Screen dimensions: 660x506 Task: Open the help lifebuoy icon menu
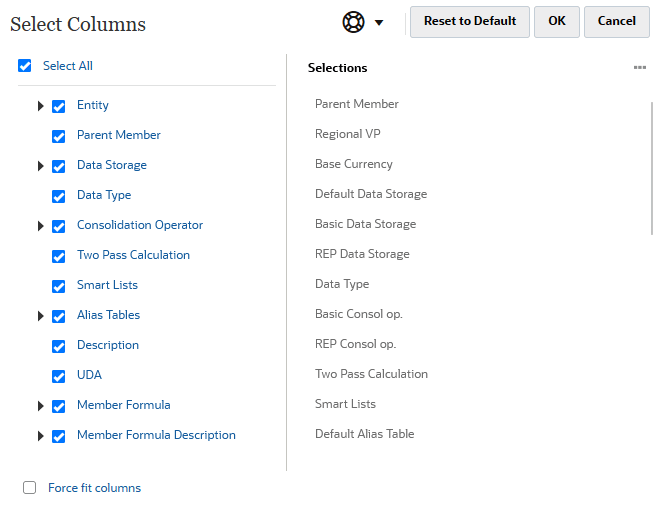353,22
